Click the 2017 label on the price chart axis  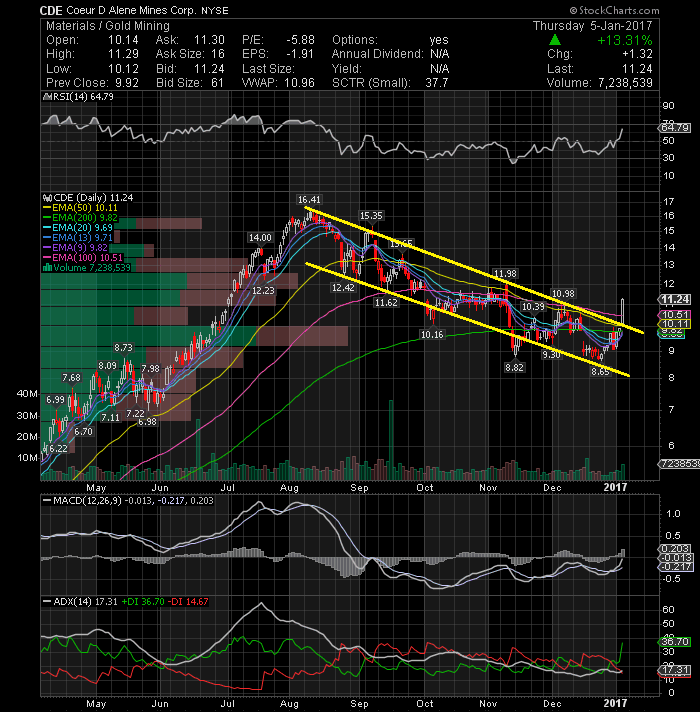pos(615,487)
